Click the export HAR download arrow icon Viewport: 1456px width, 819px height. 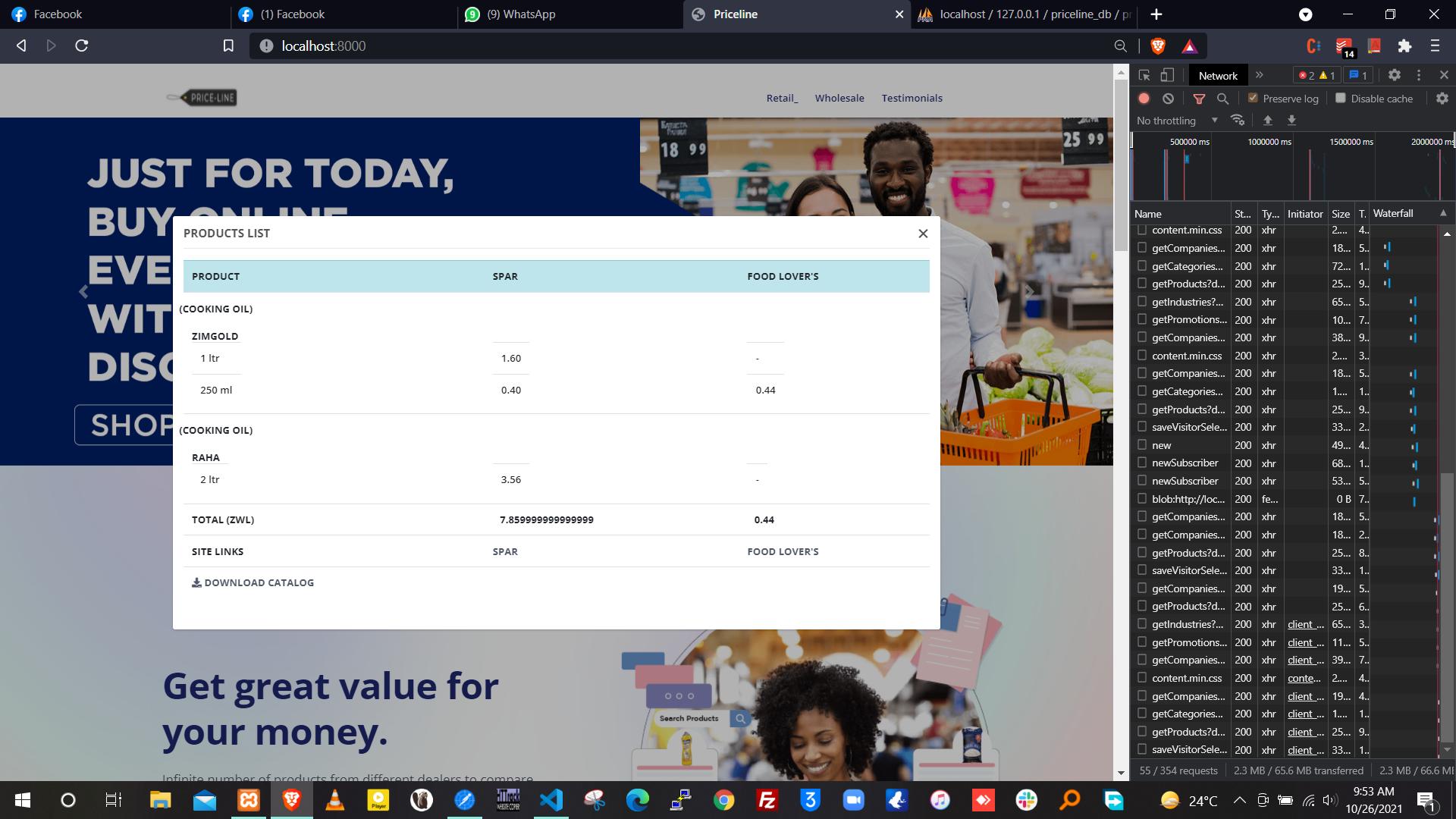(1291, 120)
